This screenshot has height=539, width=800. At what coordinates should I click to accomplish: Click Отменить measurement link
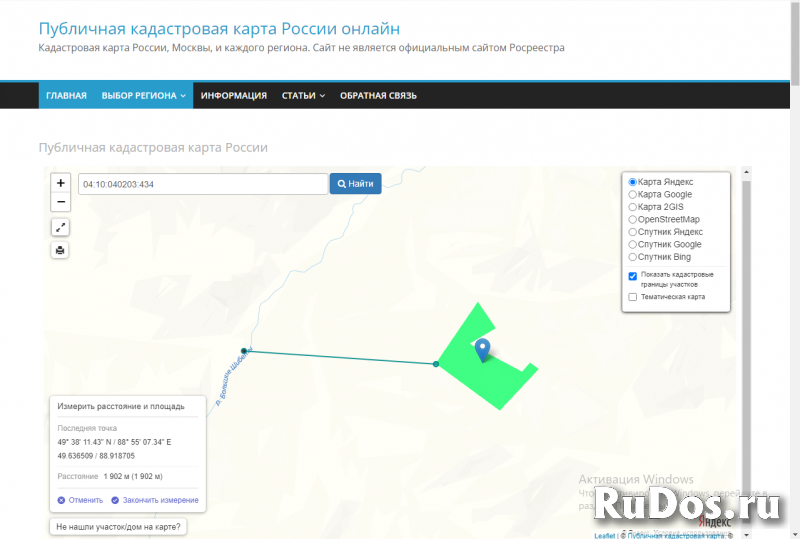(81, 500)
